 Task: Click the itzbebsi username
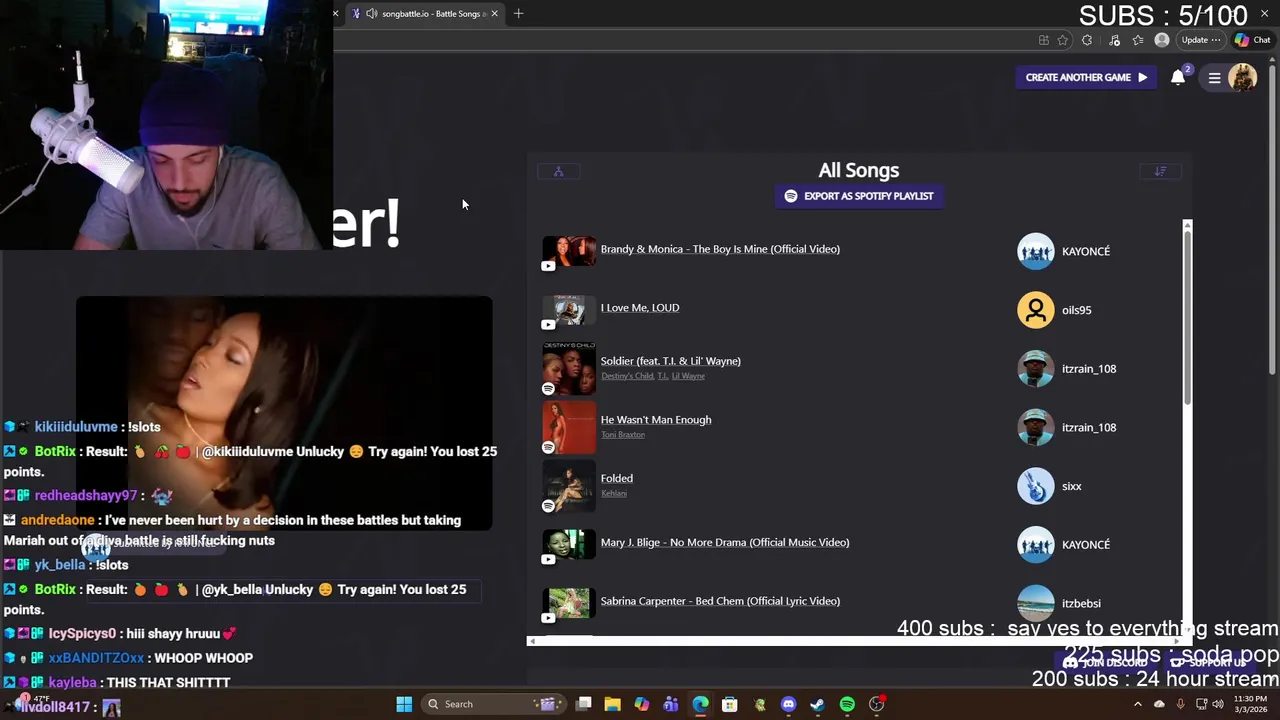click(x=1081, y=603)
